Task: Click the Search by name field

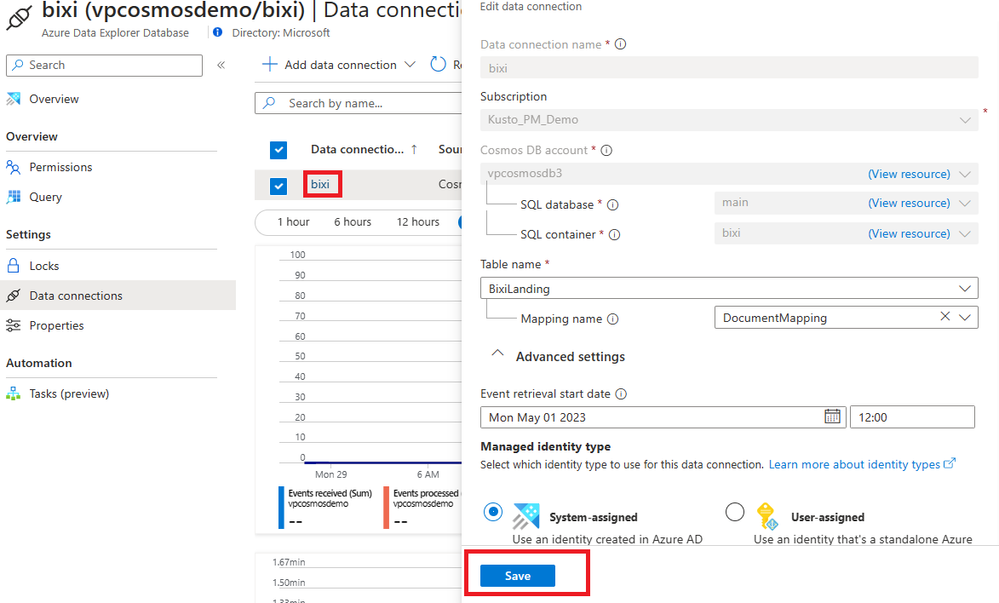Action: [x=359, y=103]
